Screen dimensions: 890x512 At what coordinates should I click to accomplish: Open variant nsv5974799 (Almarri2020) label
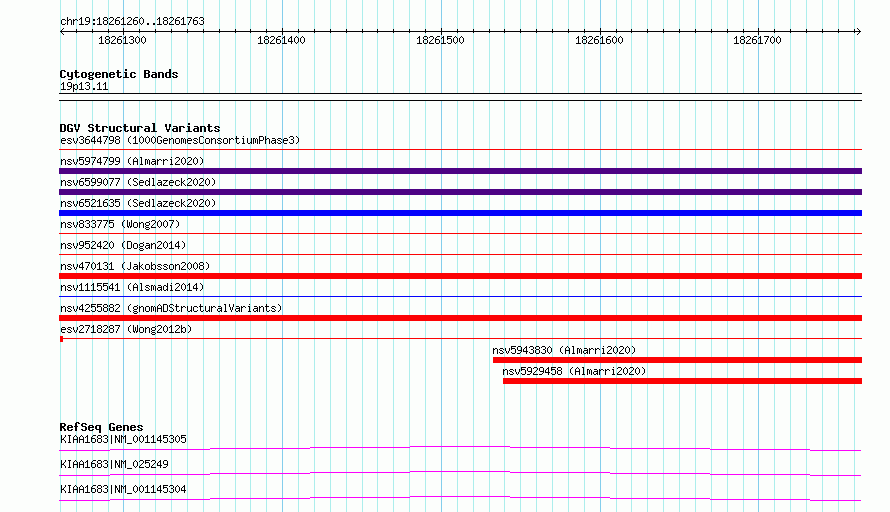coord(132,161)
